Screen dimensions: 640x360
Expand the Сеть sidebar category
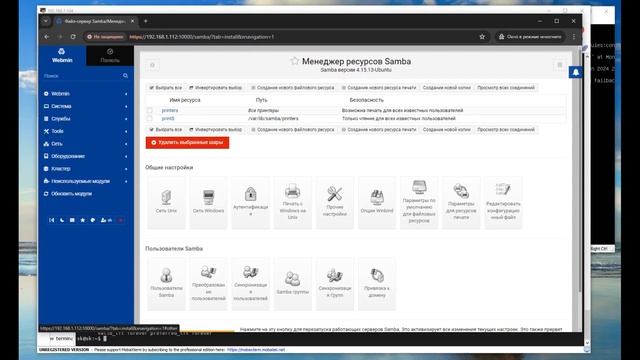pos(86,144)
